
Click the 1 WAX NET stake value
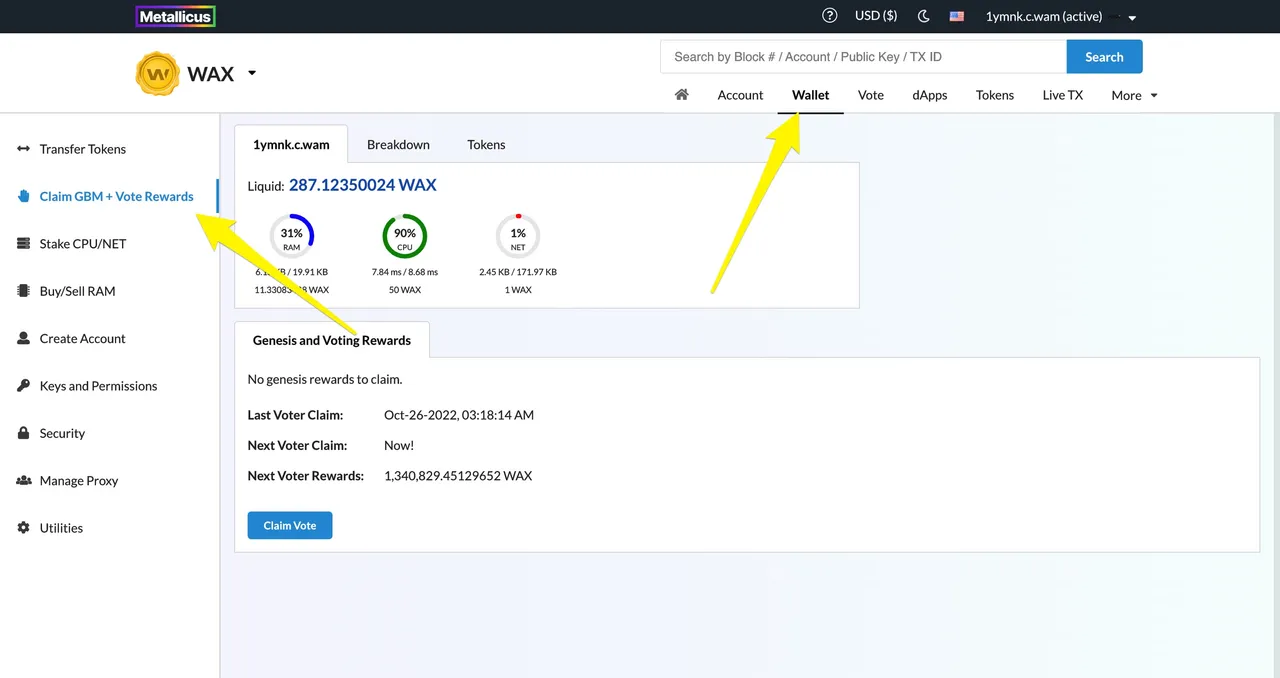518,290
